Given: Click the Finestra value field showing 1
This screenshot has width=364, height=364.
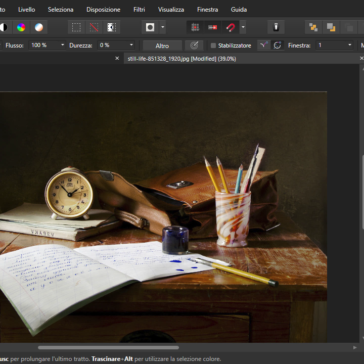Looking at the screenshot, I should (x=331, y=45).
